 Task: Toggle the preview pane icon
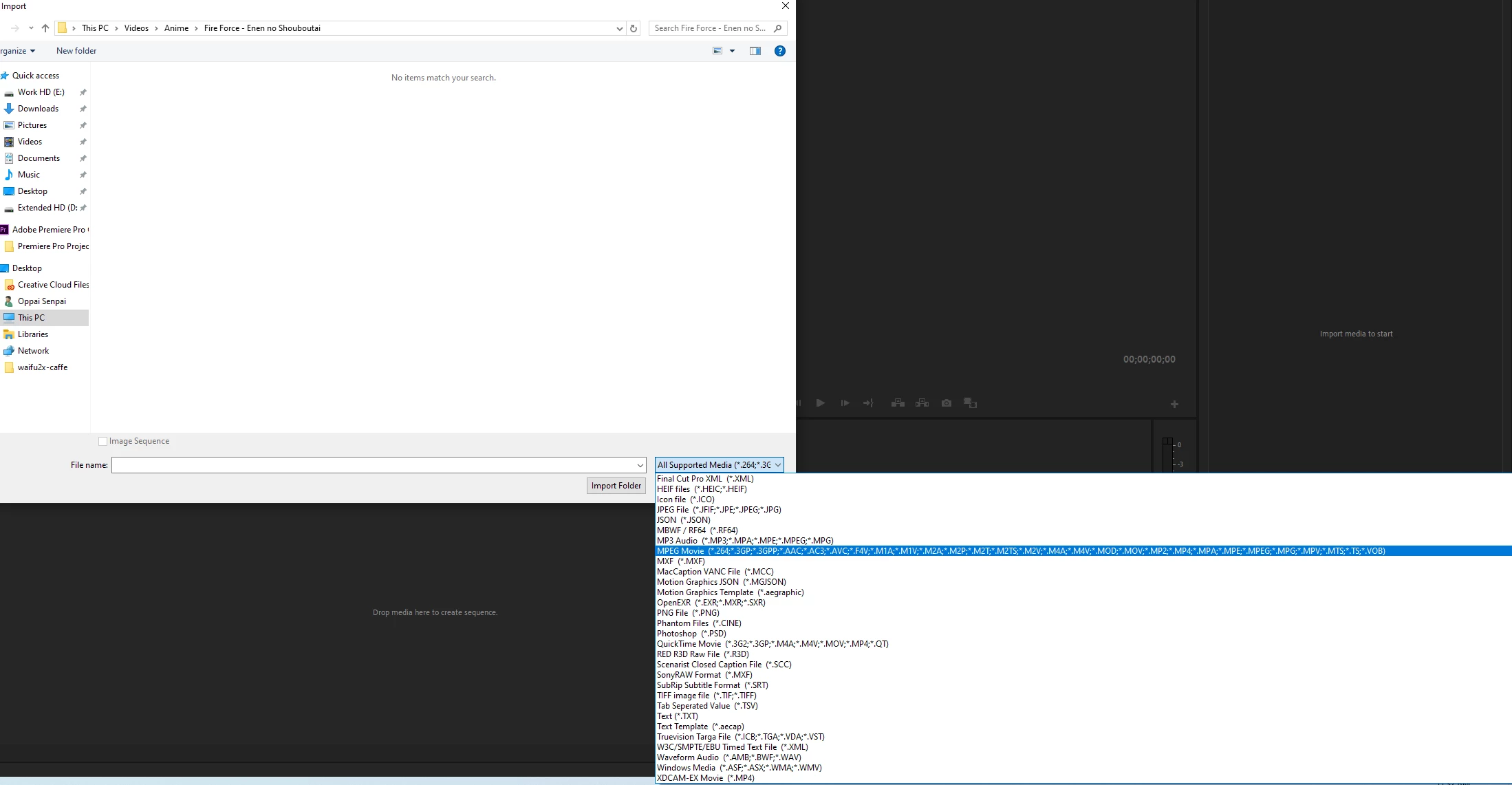pyautogui.click(x=755, y=51)
